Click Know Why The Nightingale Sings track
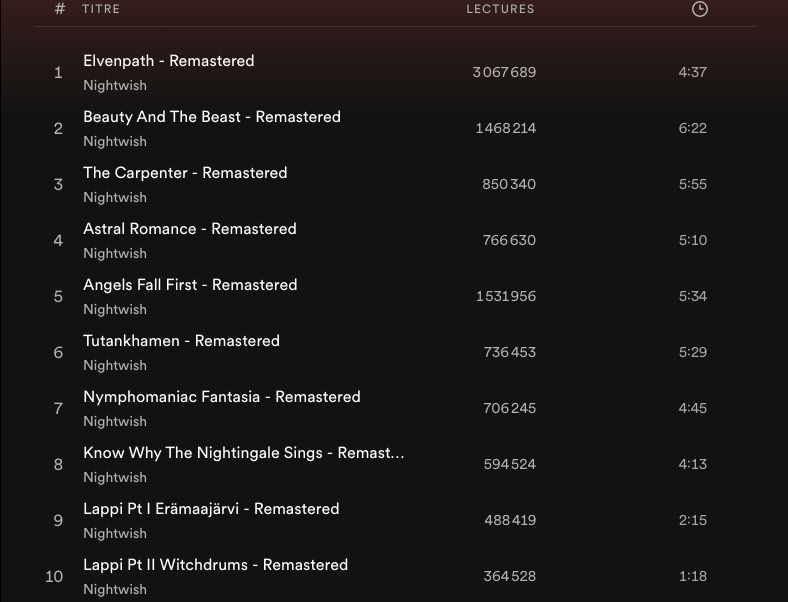 (x=243, y=453)
